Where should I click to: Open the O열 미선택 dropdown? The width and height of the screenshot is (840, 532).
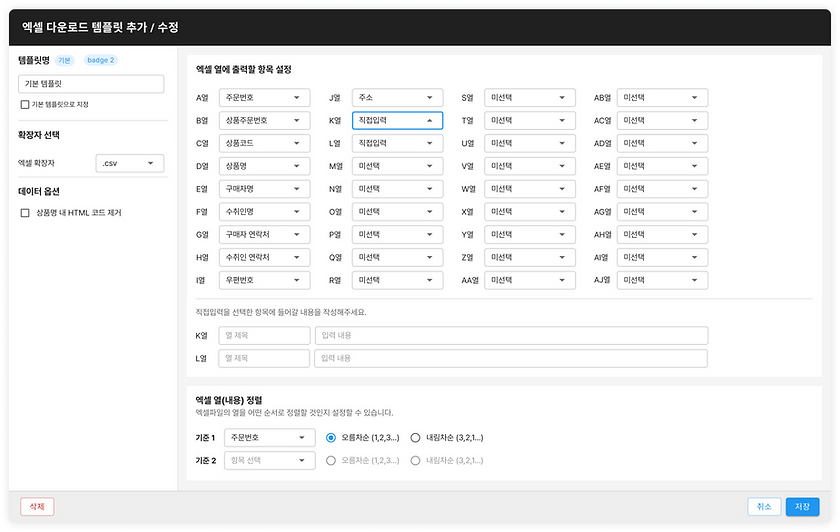pos(398,212)
